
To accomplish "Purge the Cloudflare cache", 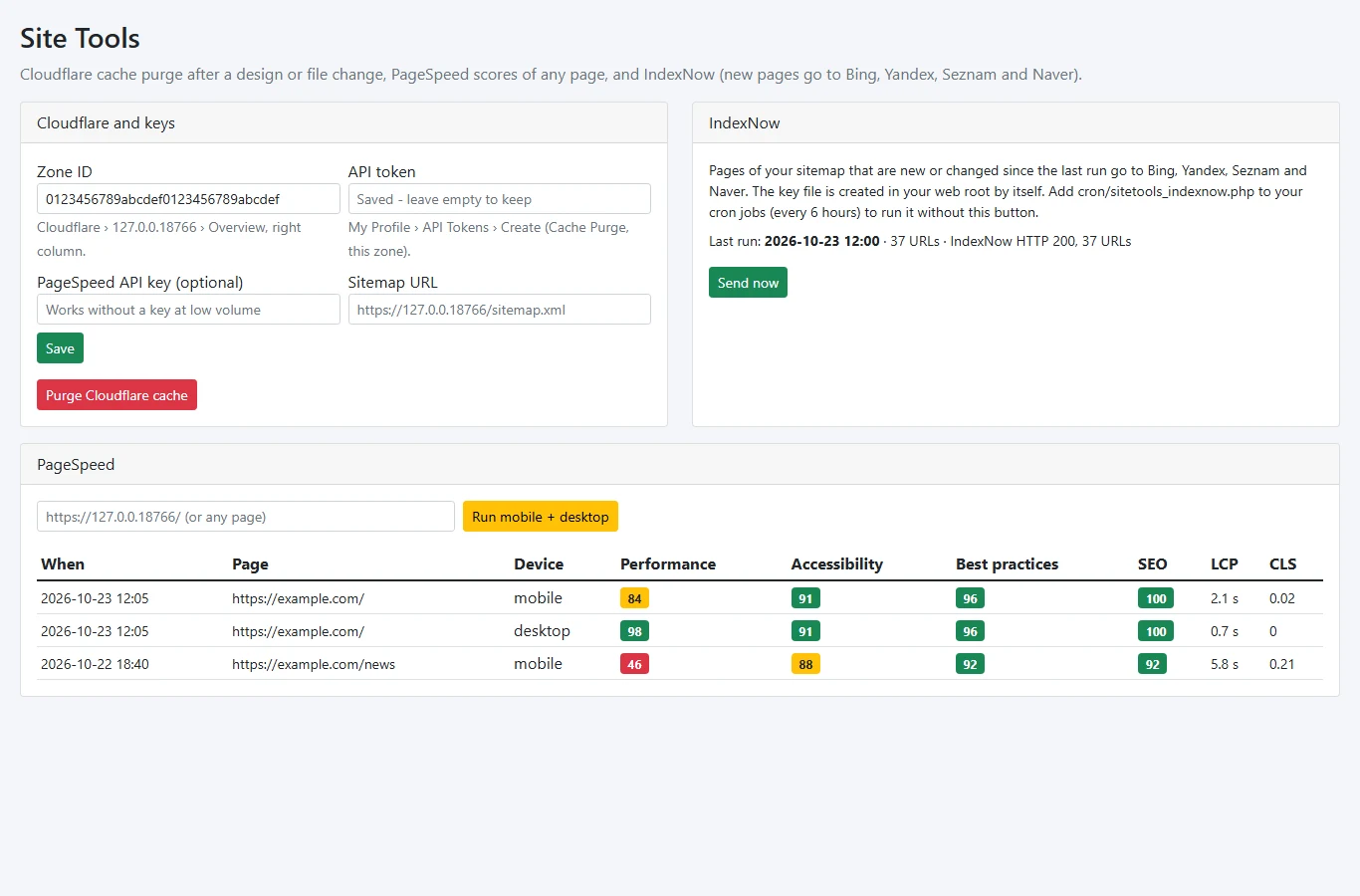I will click(116, 395).
